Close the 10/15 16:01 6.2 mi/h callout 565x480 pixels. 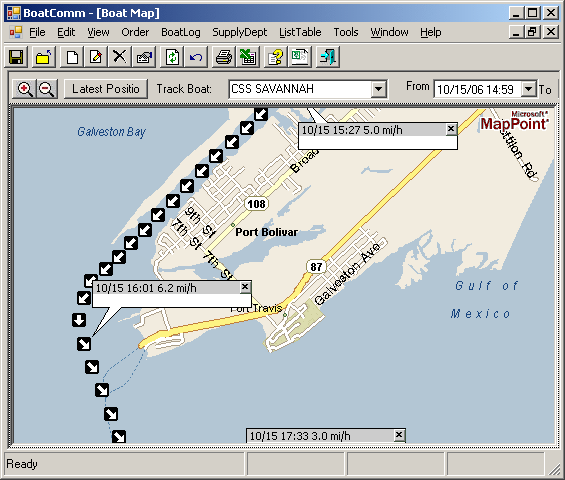point(245,287)
